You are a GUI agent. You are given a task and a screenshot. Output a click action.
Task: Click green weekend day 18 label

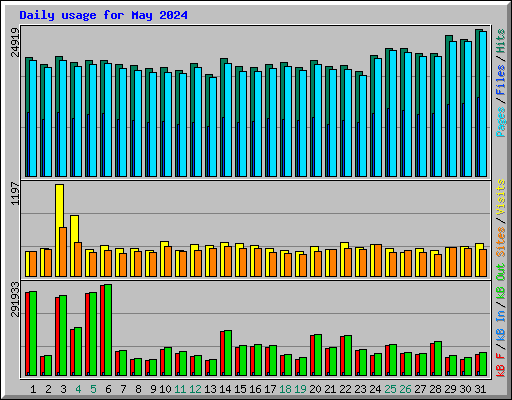285,389
